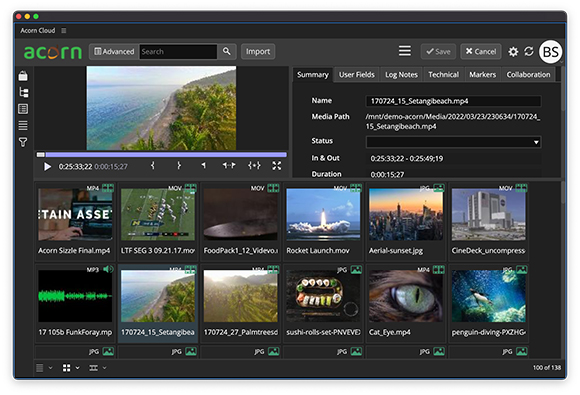Screen dimensions: 580x395
Task: Click the Advanced search button
Action: [x=114, y=51]
